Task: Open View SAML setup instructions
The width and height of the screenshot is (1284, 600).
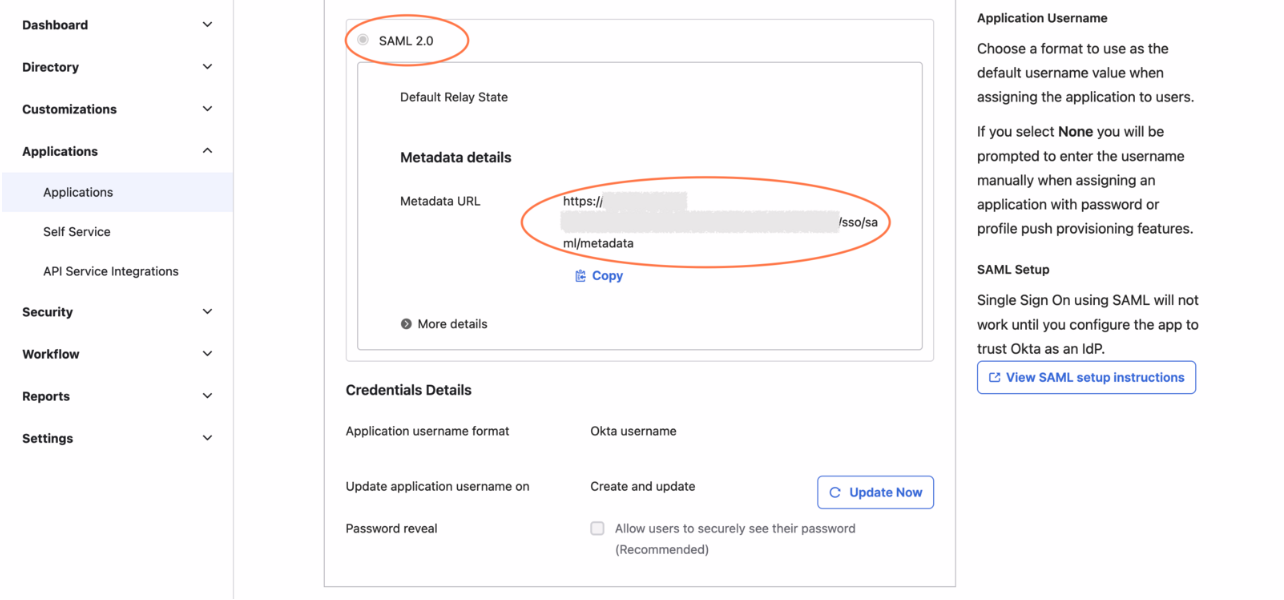Action: [1086, 378]
